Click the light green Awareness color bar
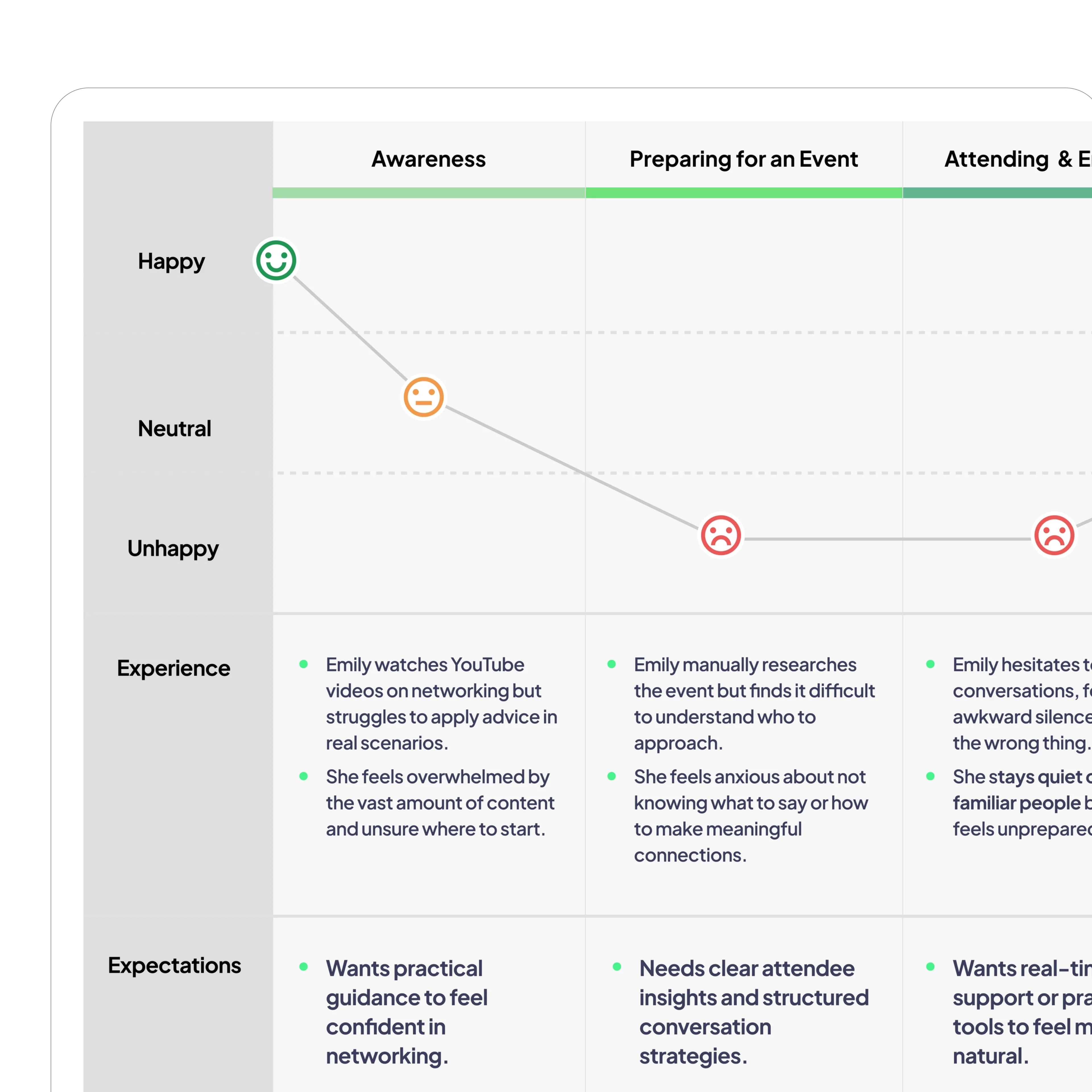 pyautogui.click(x=429, y=193)
